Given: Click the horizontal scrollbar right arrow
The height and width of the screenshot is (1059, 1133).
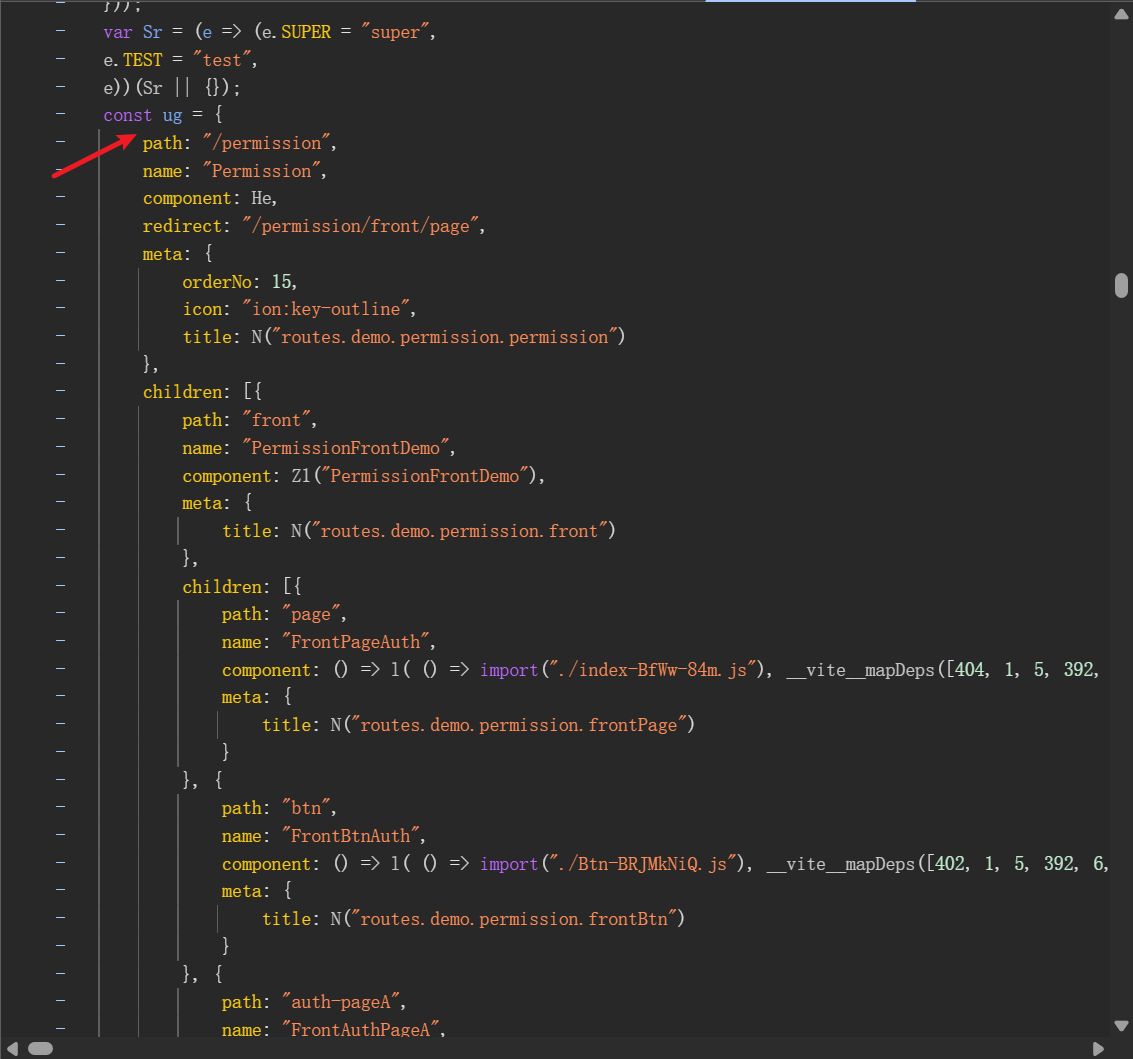Looking at the screenshot, I should [x=1098, y=1048].
